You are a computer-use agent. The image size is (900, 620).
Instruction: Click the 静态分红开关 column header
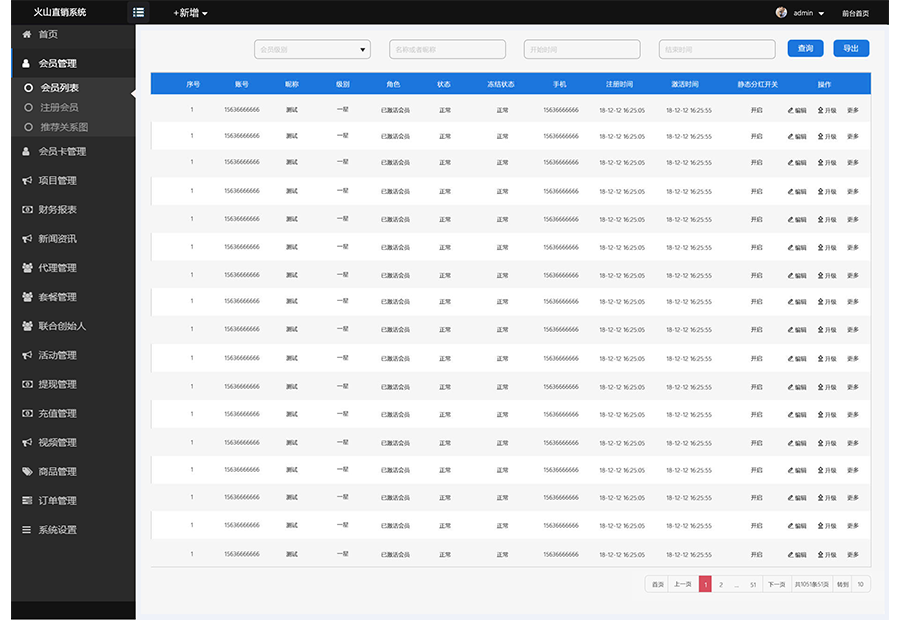pyautogui.click(x=758, y=84)
